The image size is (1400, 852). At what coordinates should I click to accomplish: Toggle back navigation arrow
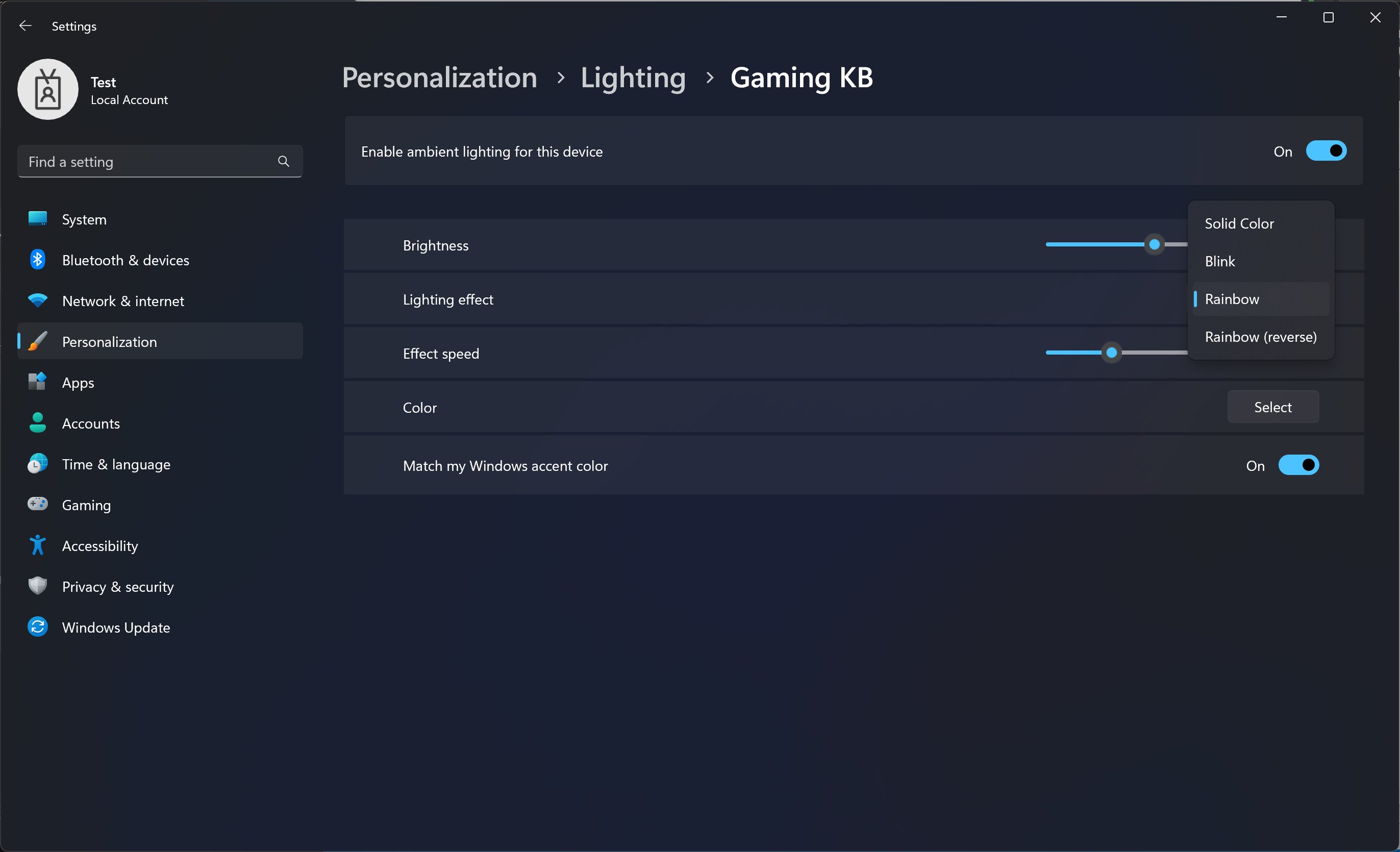coord(24,25)
